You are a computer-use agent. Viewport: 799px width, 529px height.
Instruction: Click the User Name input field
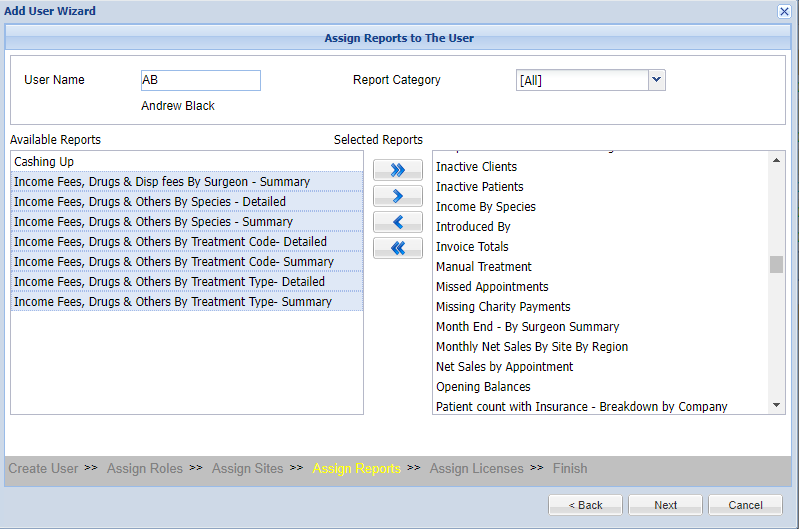point(200,80)
